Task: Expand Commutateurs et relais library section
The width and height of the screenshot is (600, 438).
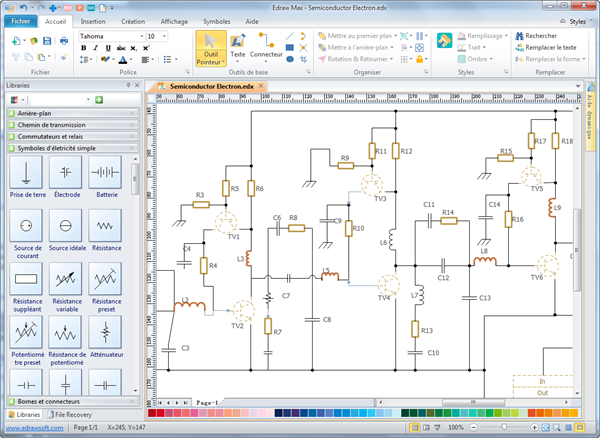Action: [73, 137]
